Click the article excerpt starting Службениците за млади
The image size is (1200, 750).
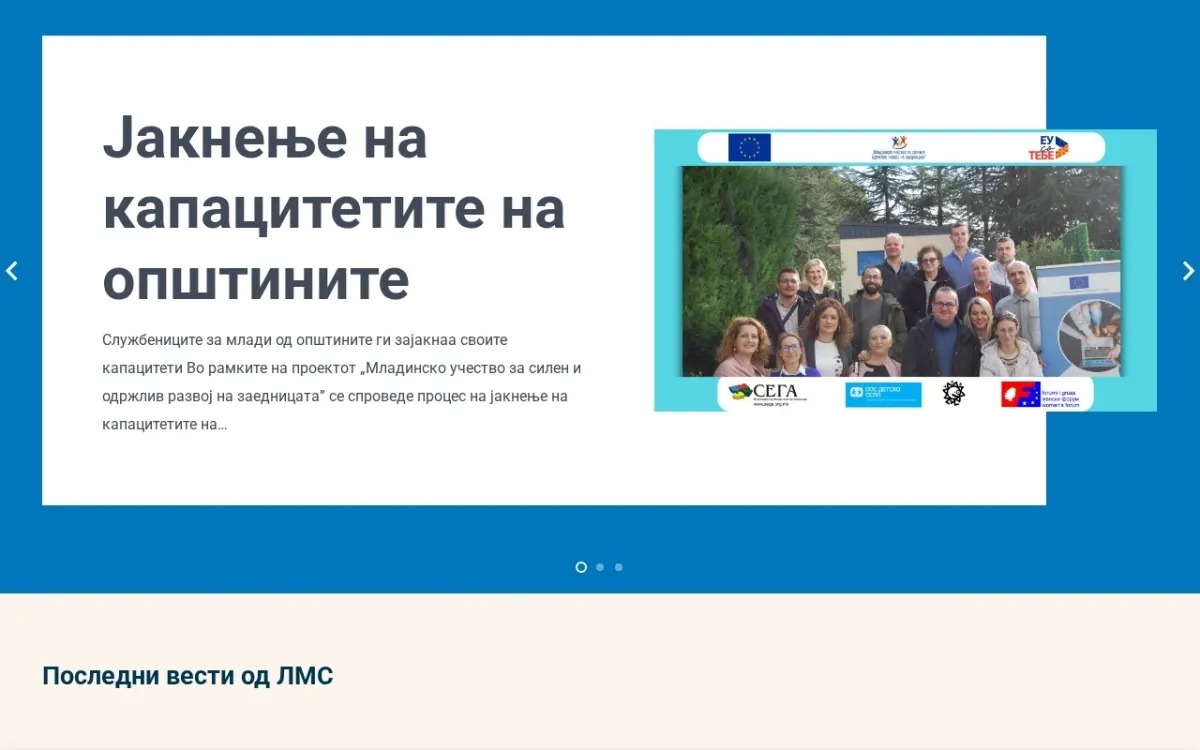pyautogui.click(x=342, y=382)
